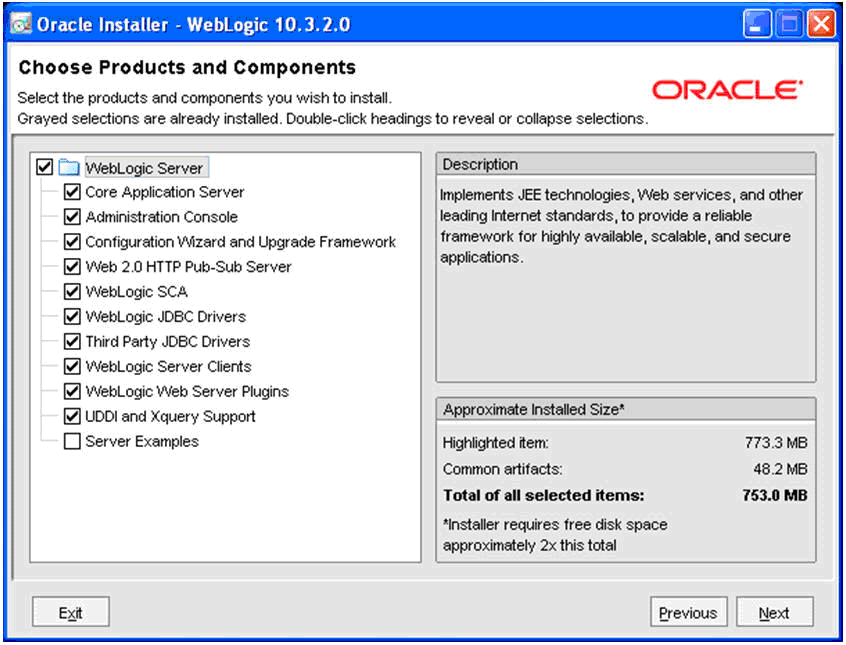
Task: Proceed with the Next button
Action: click(x=774, y=612)
